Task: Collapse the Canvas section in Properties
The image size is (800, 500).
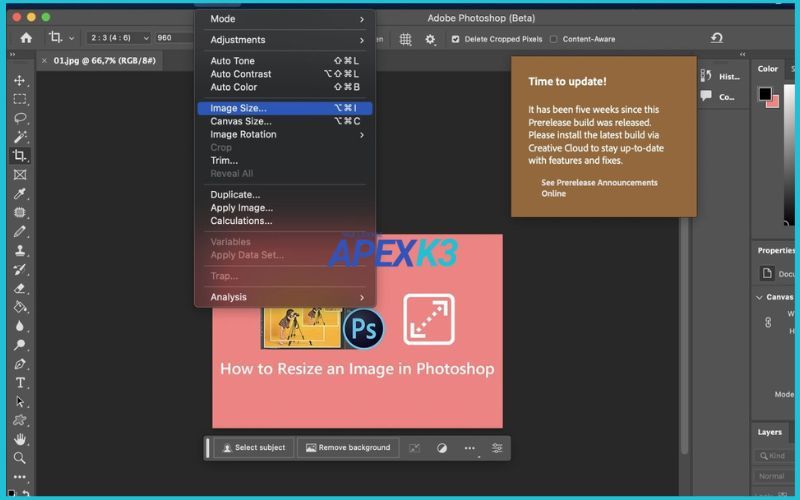Action: (759, 297)
